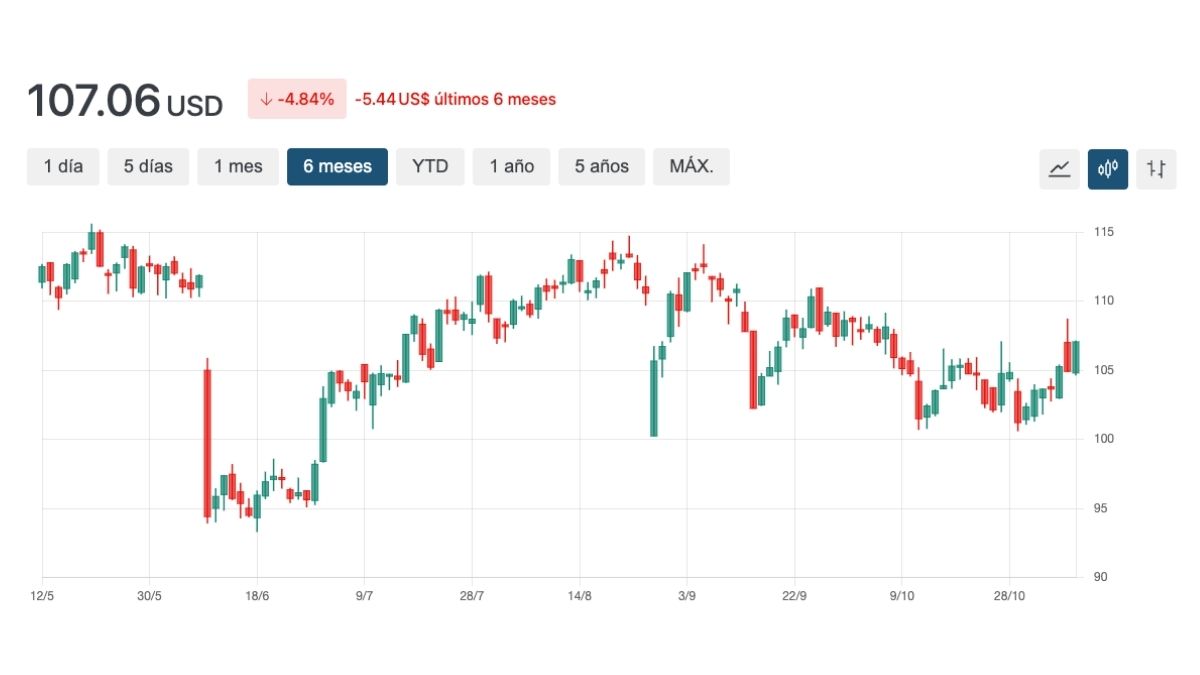Select the 1 día time range
Screen dimensions: 1200x675
(63, 167)
